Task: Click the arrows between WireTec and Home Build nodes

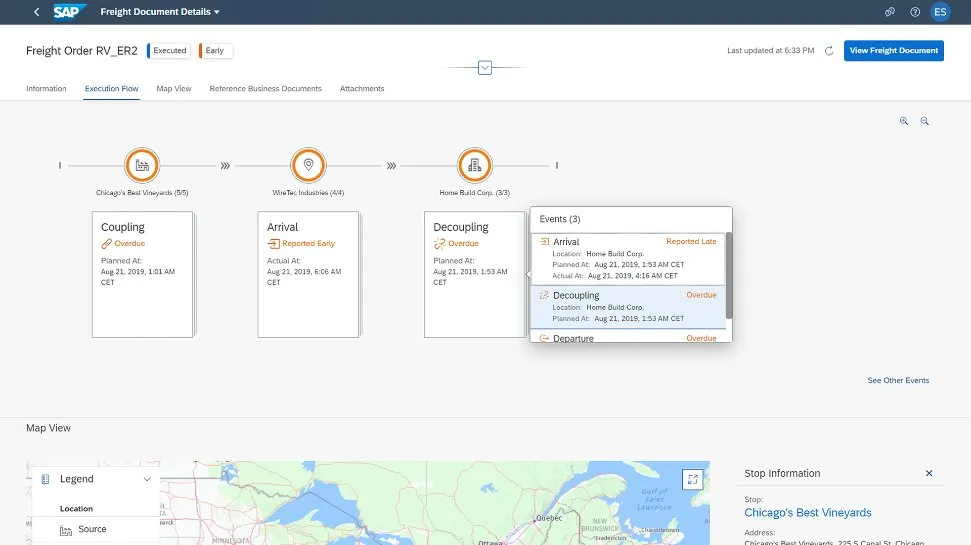Action: [391, 165]
